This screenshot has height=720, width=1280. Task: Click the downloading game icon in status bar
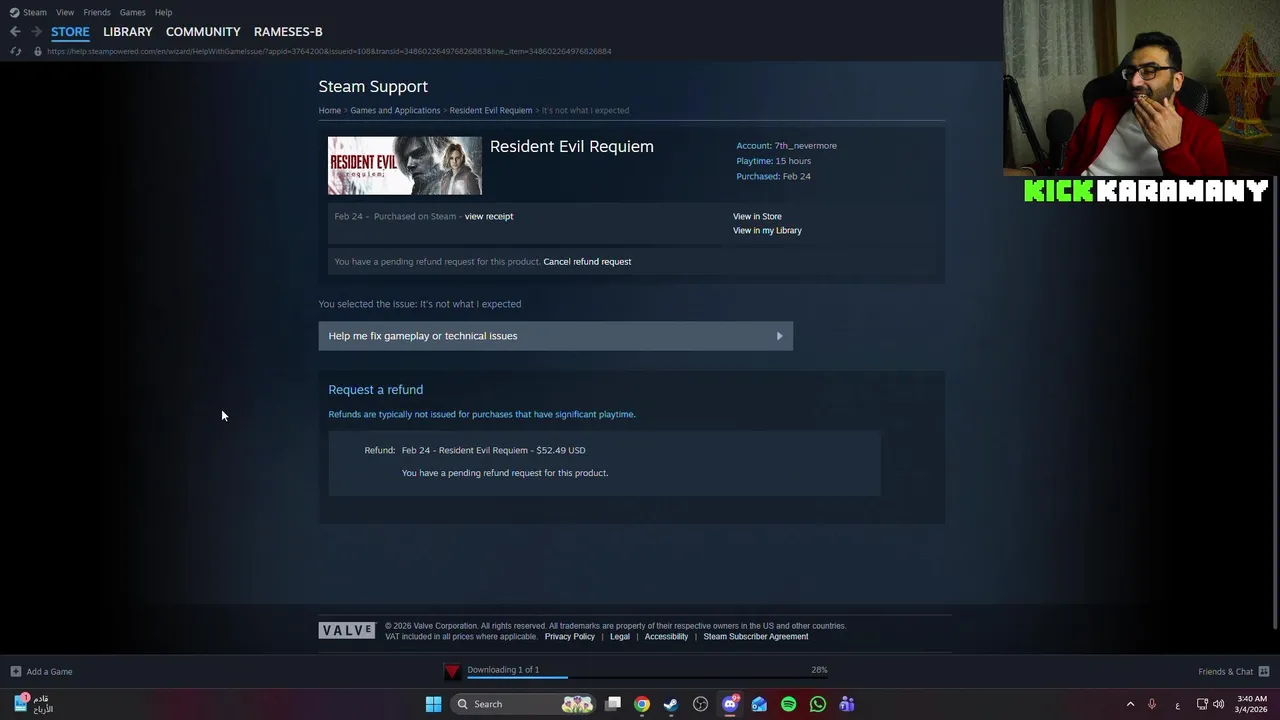tap(453, 671)
